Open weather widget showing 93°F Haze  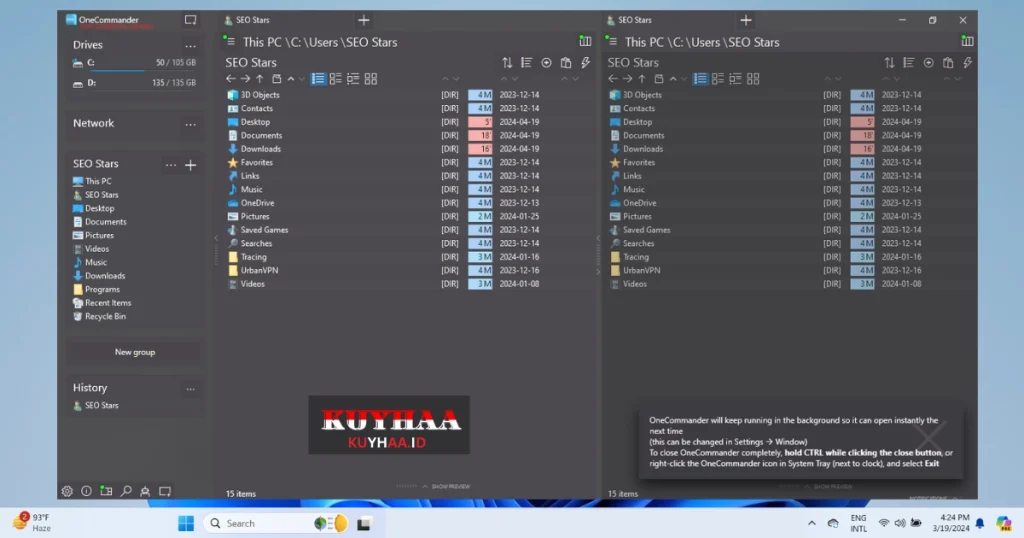[31, 522]
